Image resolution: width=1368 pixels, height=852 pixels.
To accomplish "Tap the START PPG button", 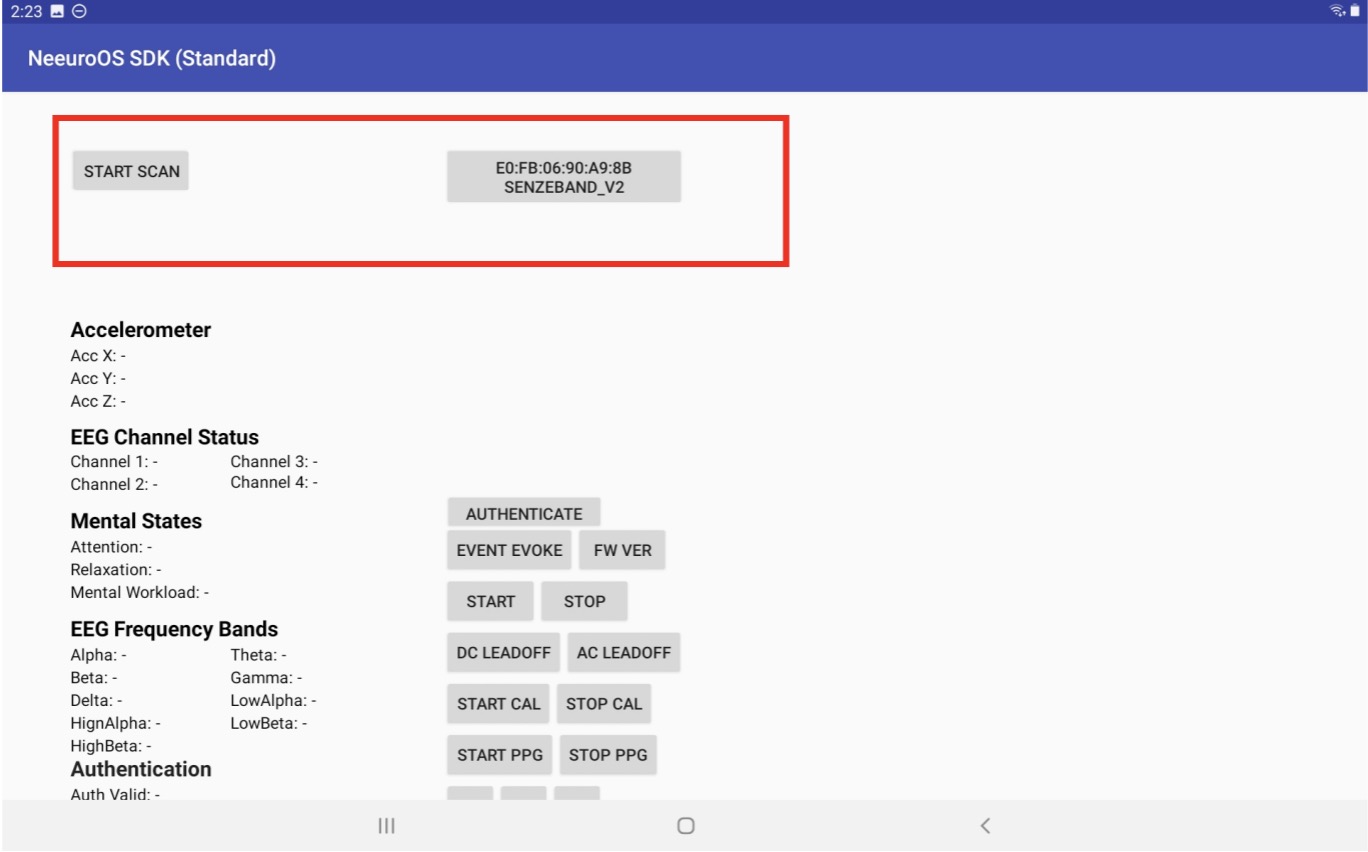I will 499,754.
